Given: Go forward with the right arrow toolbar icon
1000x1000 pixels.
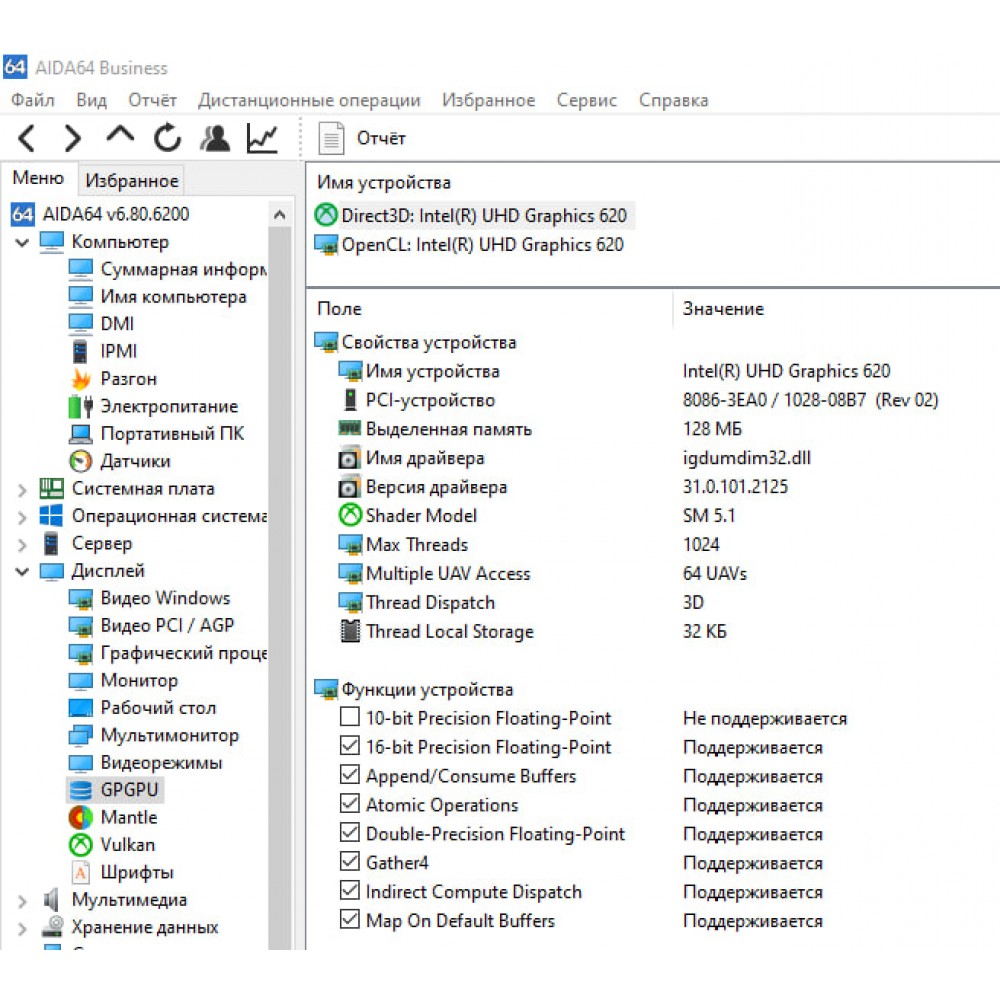Looking at the screenshot, I should tap(73, 138).
